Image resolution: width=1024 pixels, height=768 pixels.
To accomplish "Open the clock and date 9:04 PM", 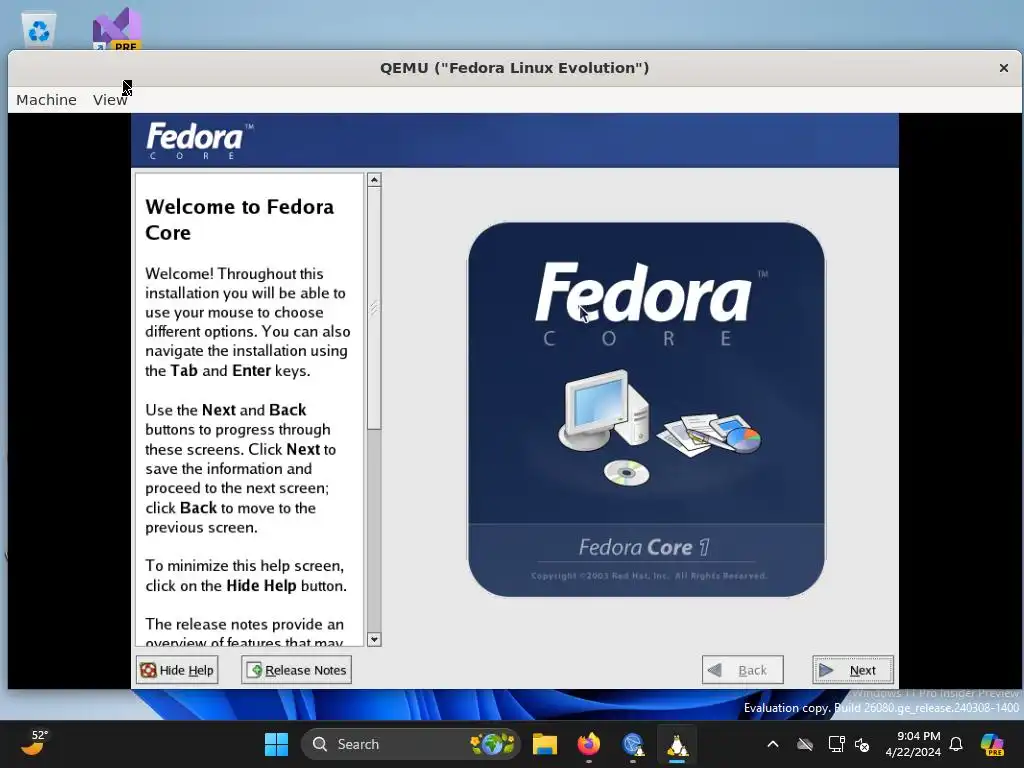I will click(913, 744).
